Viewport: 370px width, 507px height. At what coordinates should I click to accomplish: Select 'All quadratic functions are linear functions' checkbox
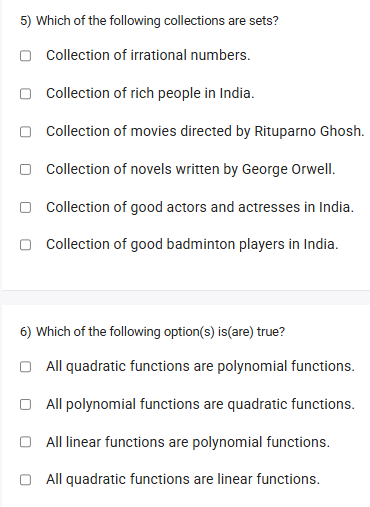(25, 480)
